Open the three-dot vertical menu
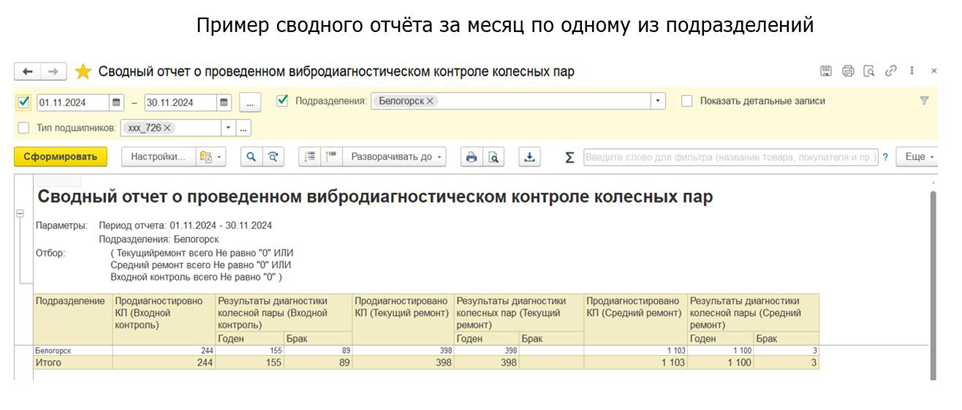 pos(912,71)
